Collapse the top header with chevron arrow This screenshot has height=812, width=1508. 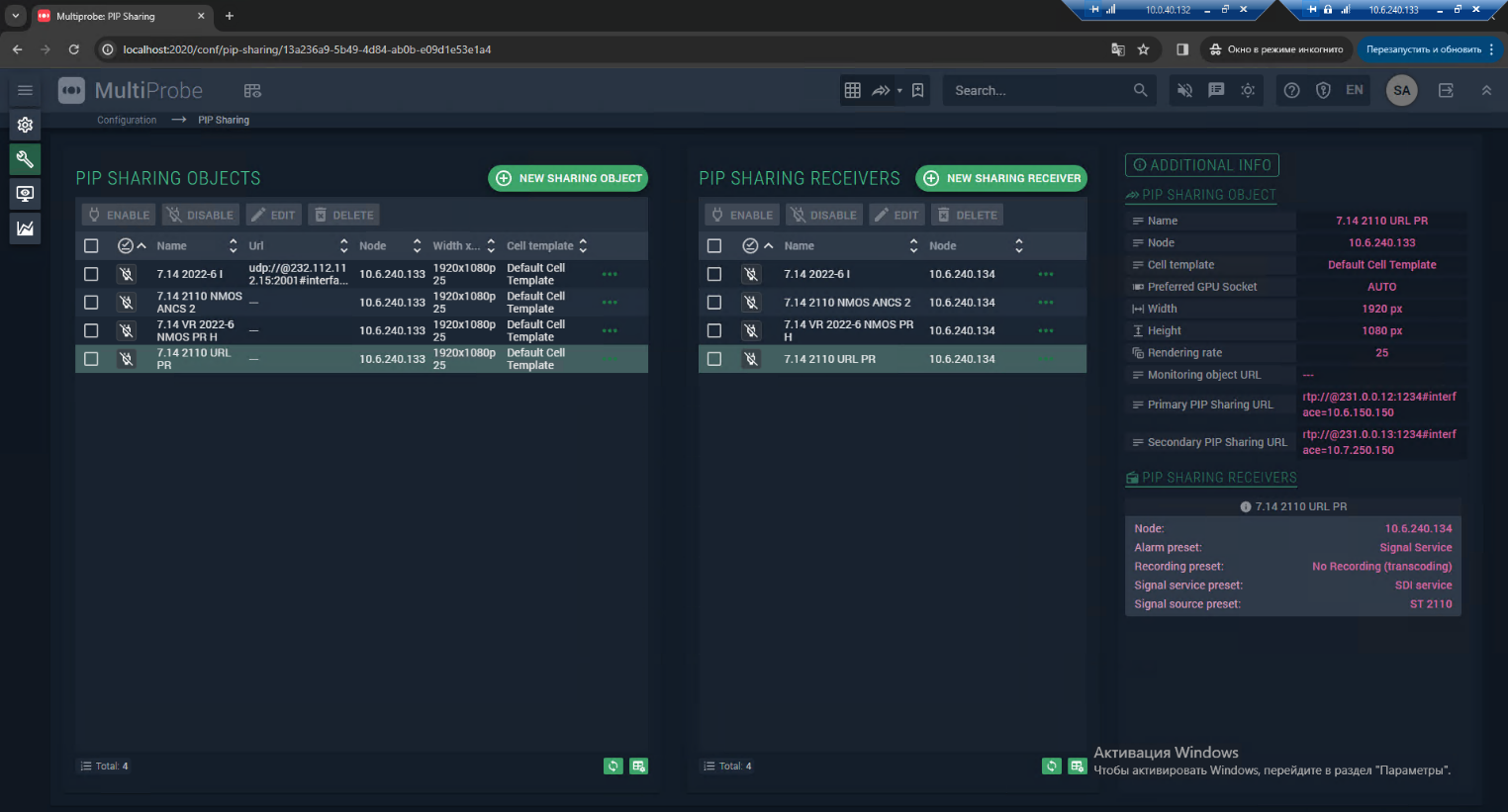pos(1485,90)
